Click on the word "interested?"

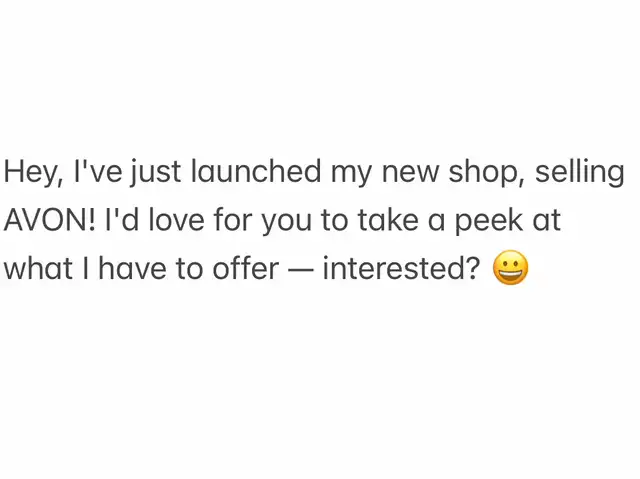(x=400, y=268)
